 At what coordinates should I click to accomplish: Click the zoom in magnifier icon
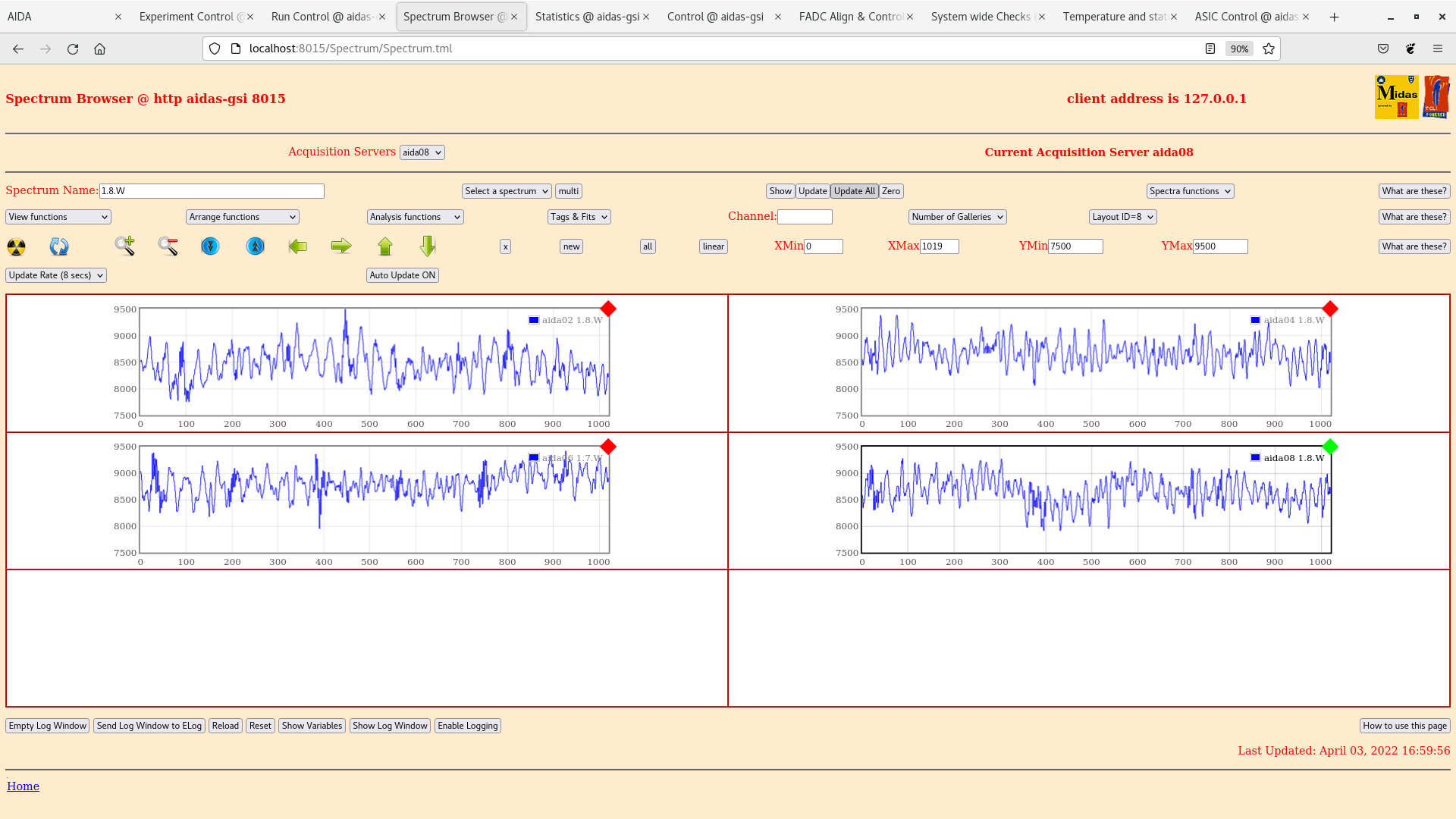coord(125,246)
